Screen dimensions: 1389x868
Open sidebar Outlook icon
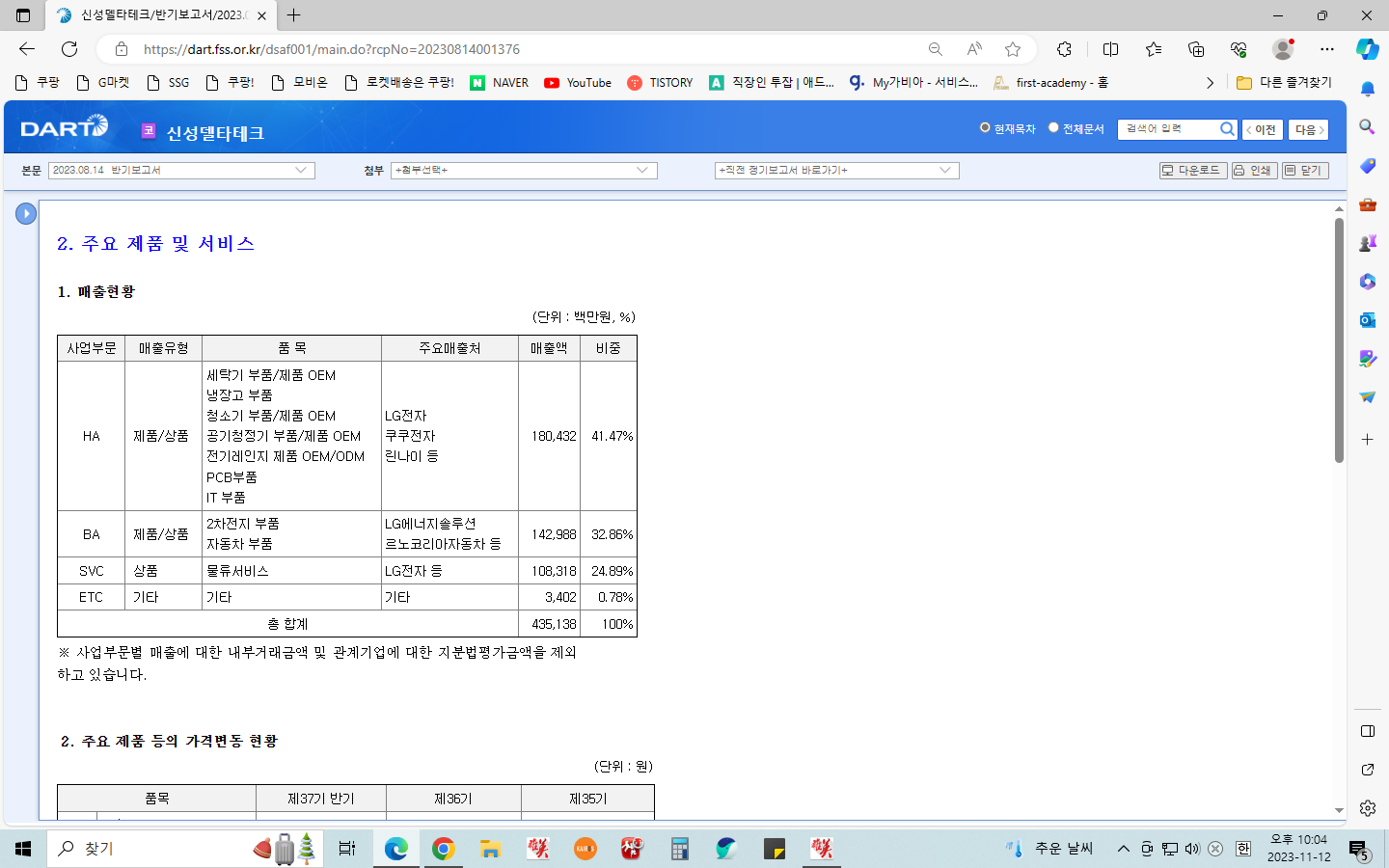1367,320
